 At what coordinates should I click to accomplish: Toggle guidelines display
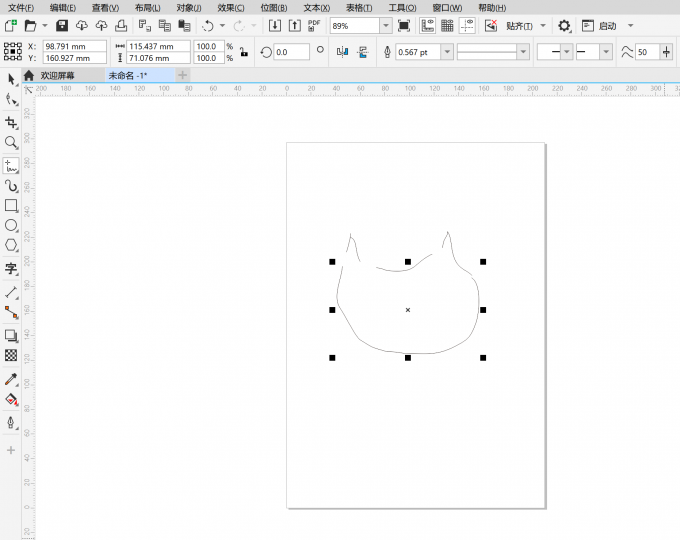click(x=467, y=26)
